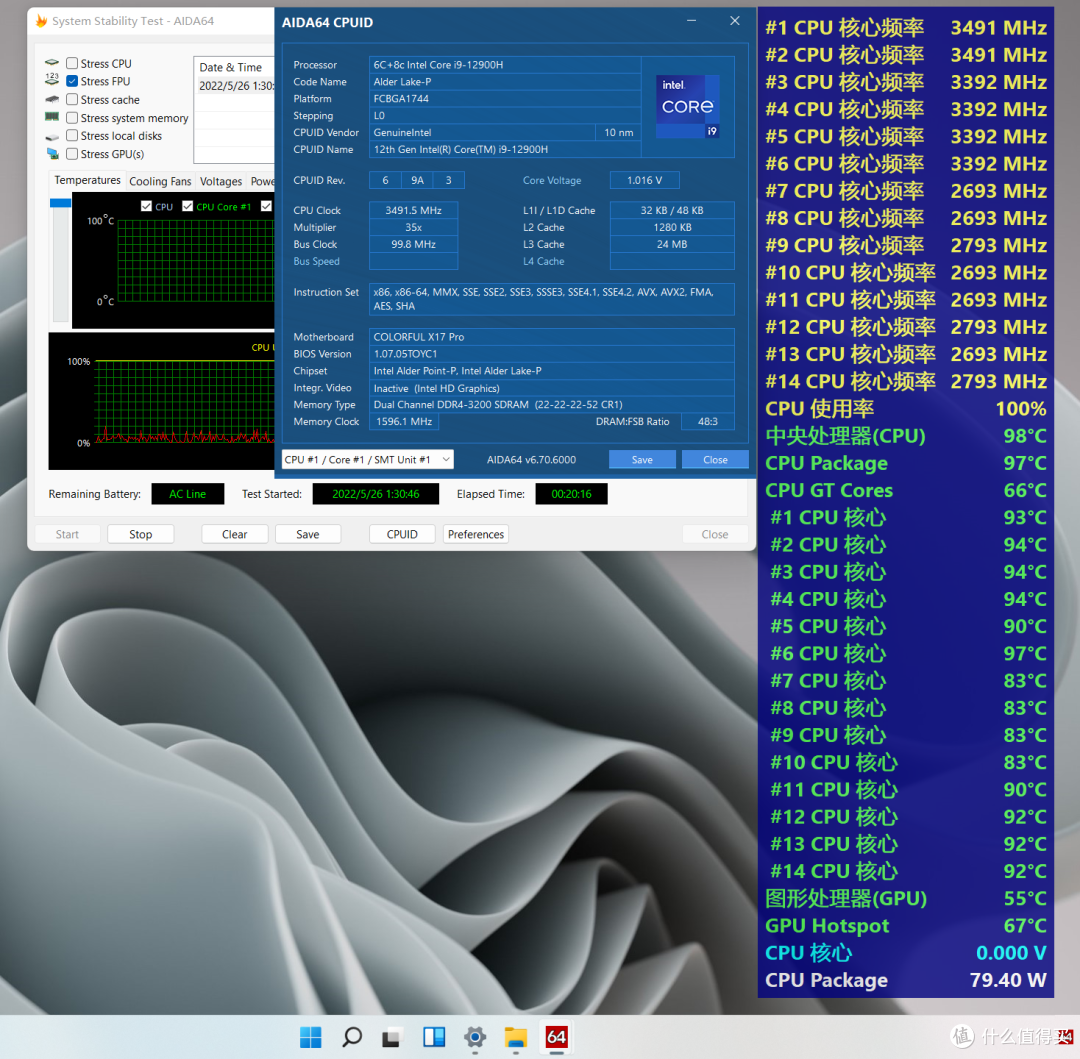Click the Intel Core i9 logo badge

688,106
